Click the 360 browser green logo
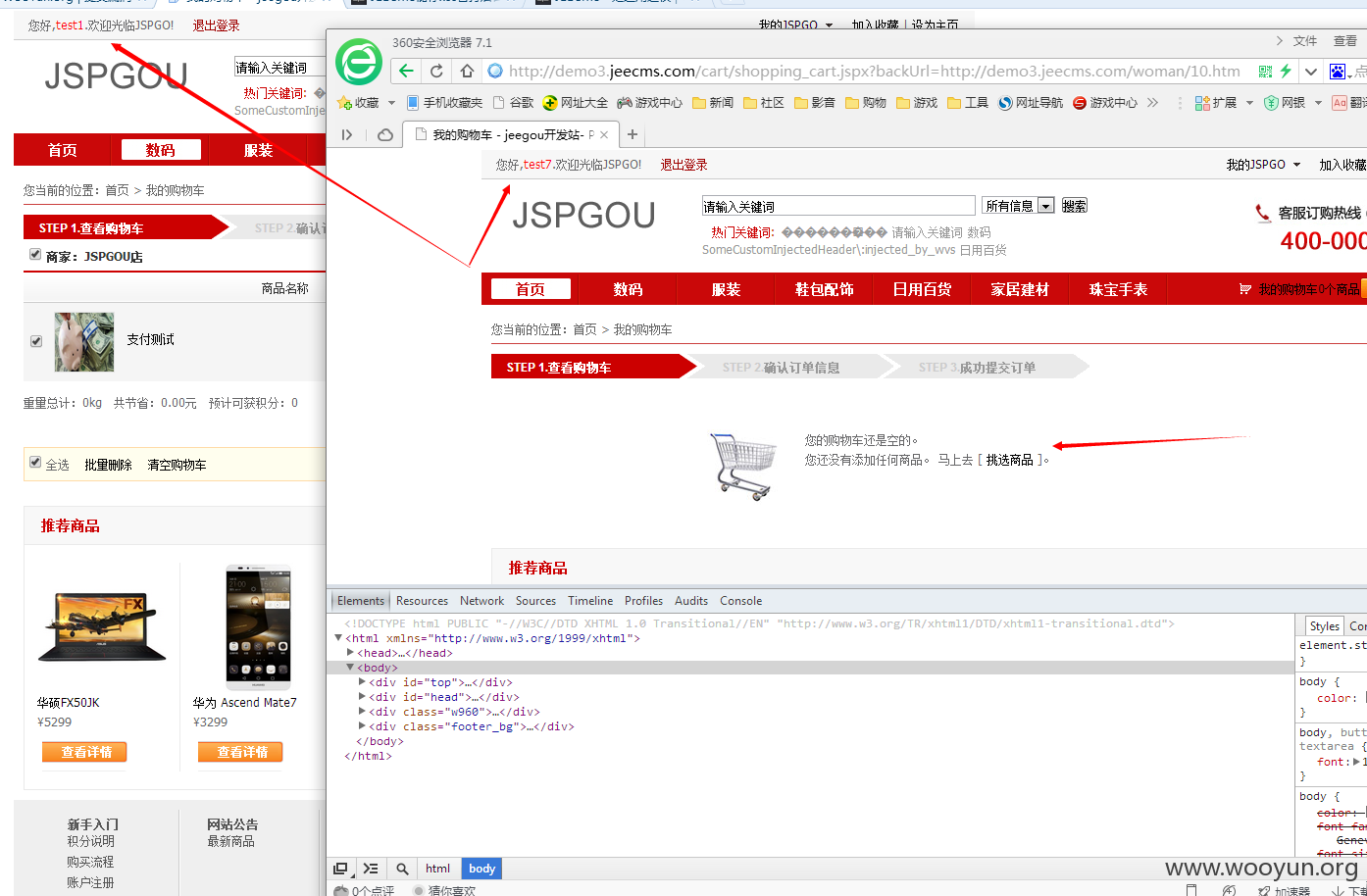Viewport: 1367px width, 896px height. [359, 62]
